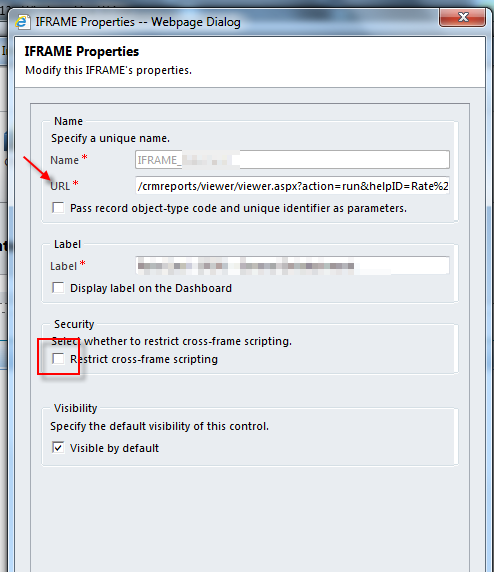
Task: Select the dialog title bar text
Action: click(138, 22)
